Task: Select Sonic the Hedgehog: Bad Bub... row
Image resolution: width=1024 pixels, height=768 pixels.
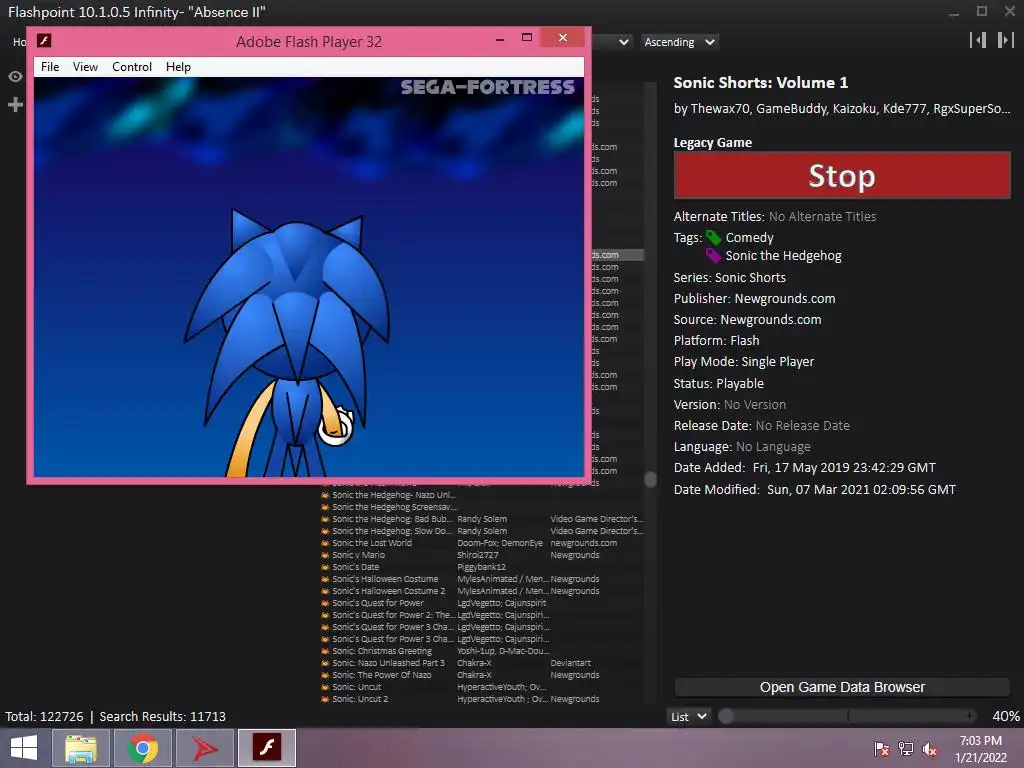Action: (482, 519)
